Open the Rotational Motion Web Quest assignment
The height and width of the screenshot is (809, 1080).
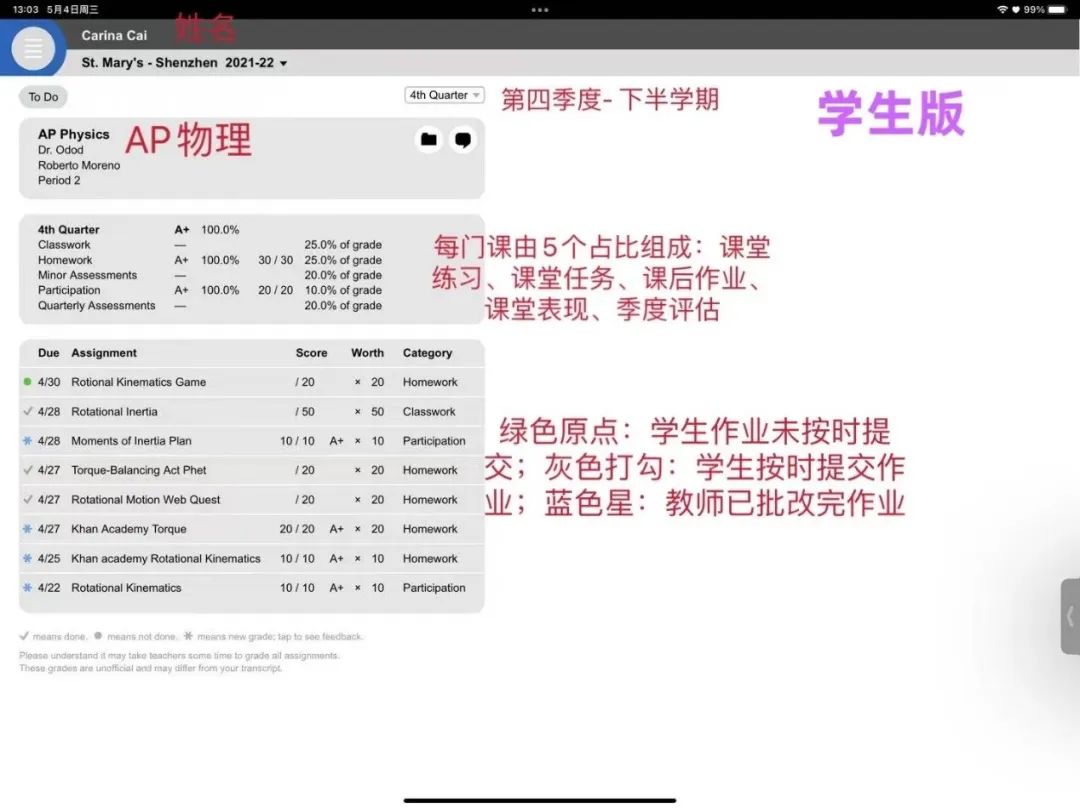tap(251, 500)
